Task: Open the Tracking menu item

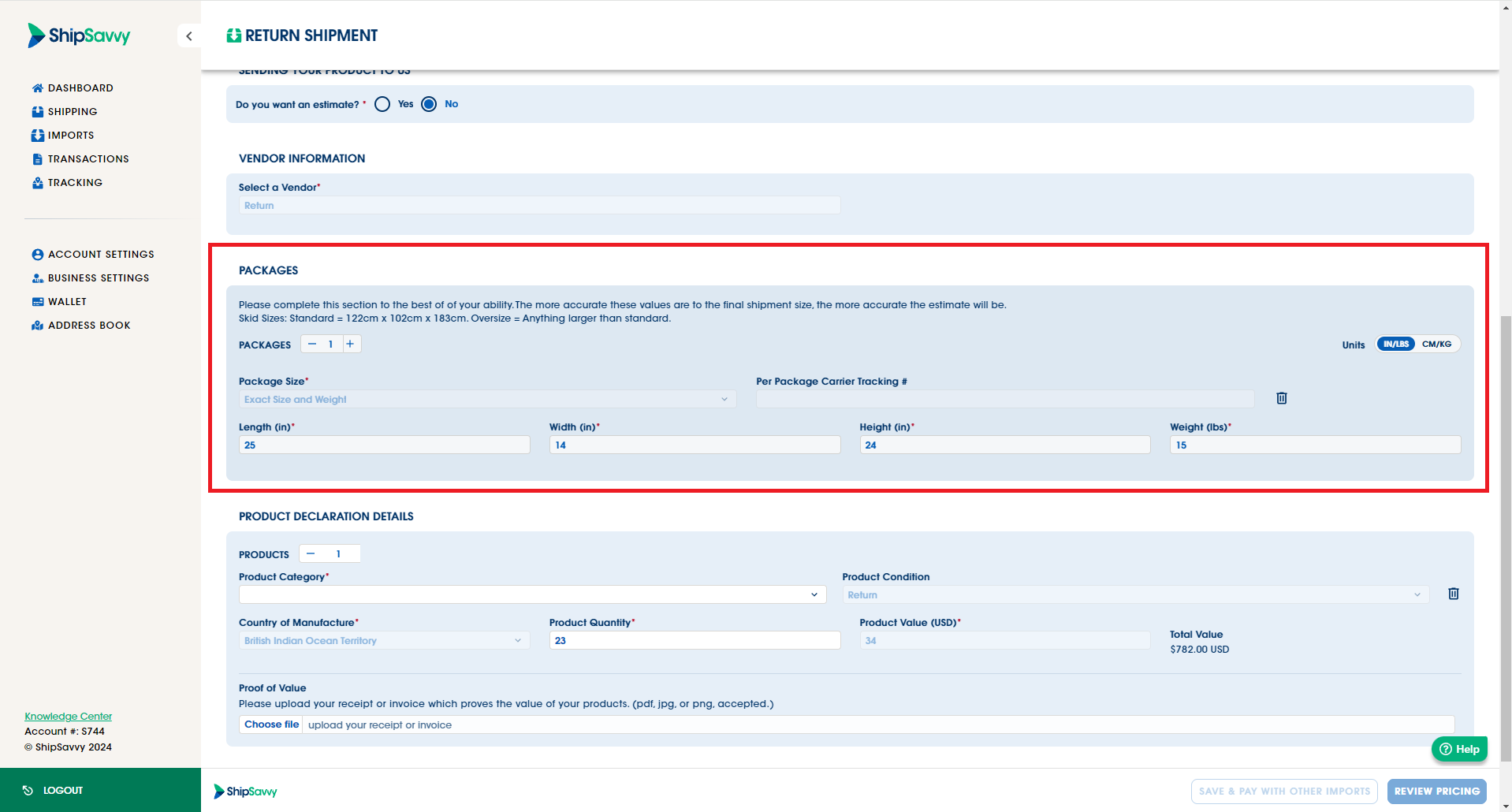Action: [x=67, y=183]
